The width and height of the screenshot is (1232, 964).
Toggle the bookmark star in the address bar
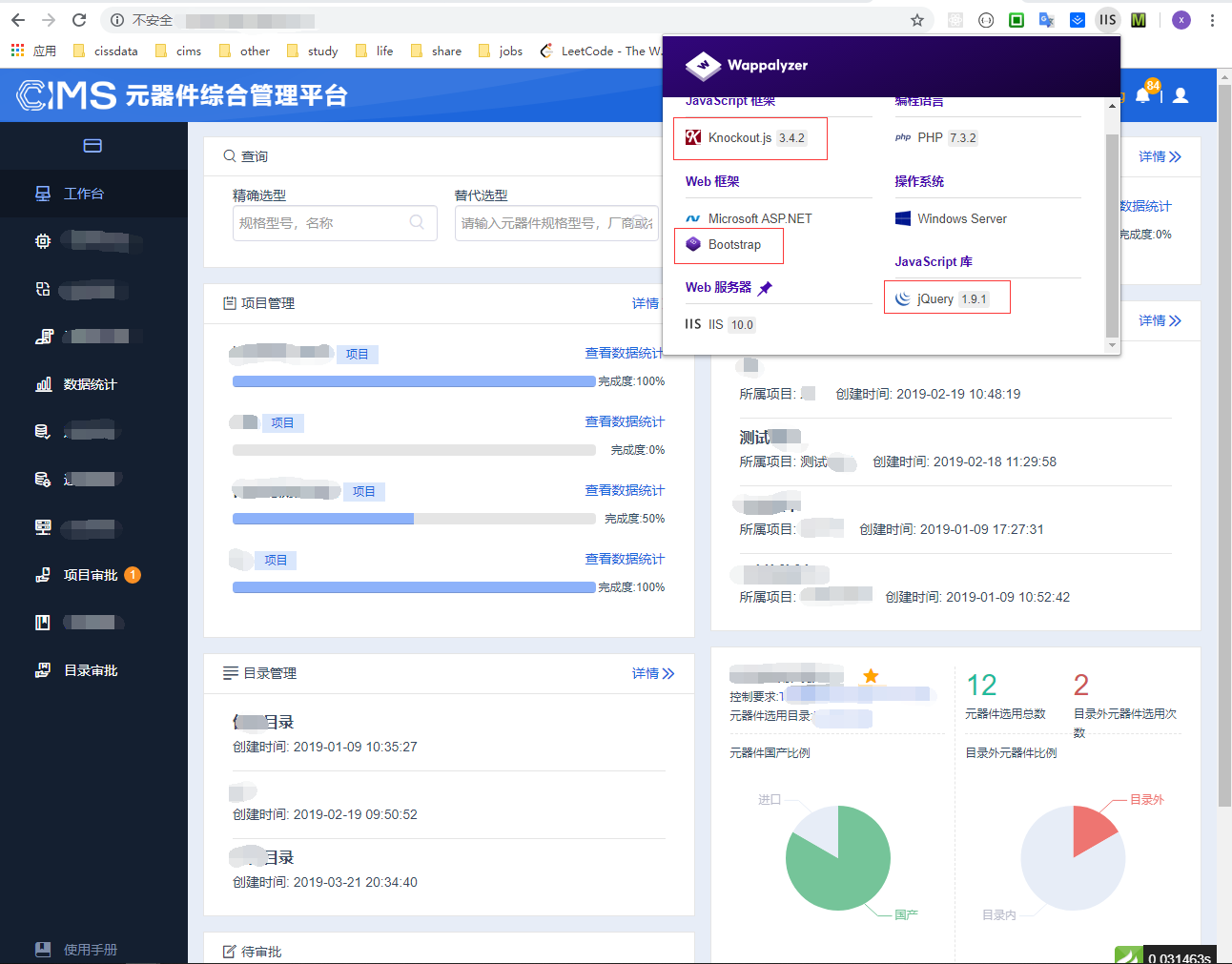click(x=916, y=19)
